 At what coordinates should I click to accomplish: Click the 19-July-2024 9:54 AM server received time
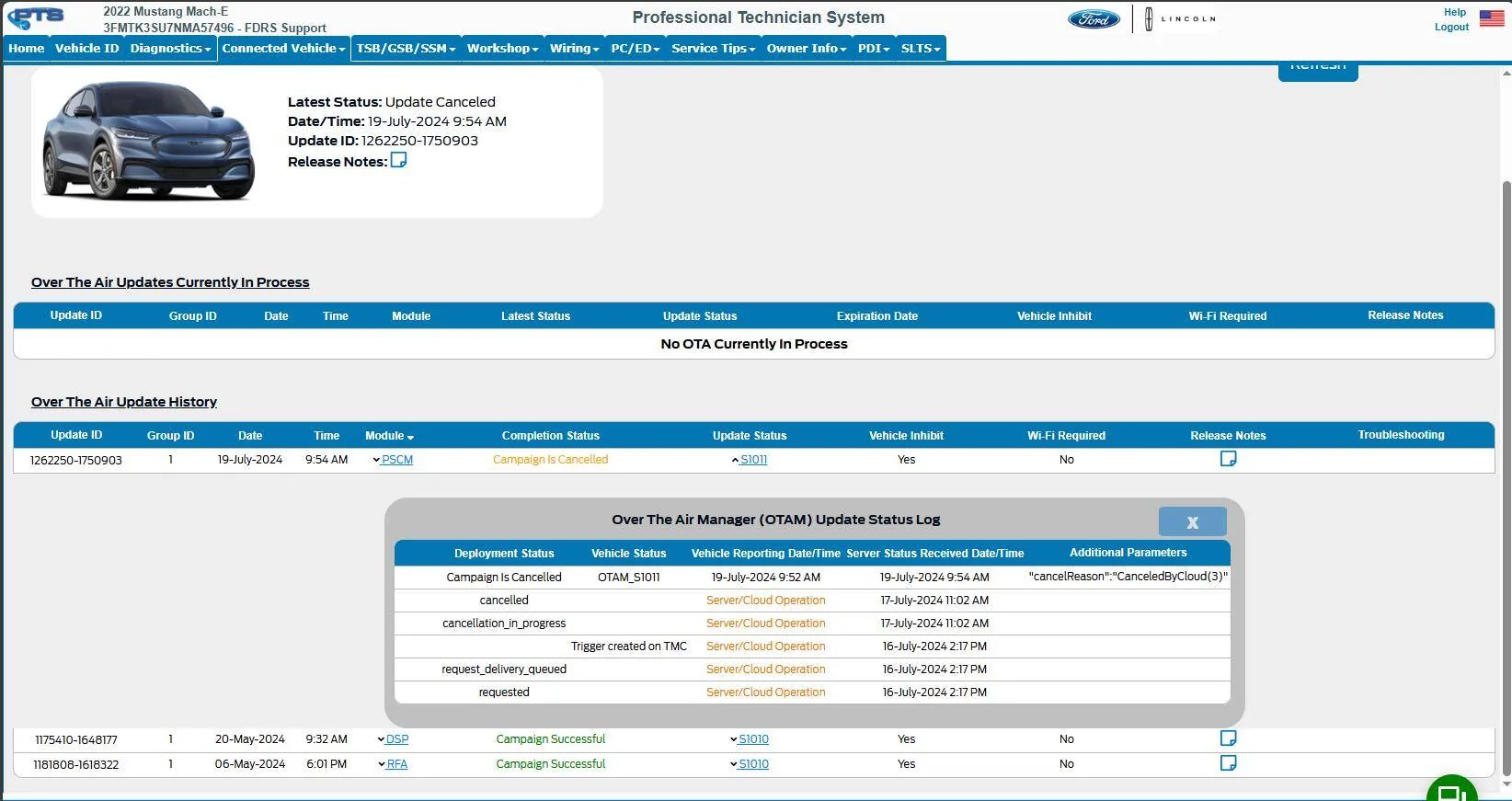pos(934,578)
